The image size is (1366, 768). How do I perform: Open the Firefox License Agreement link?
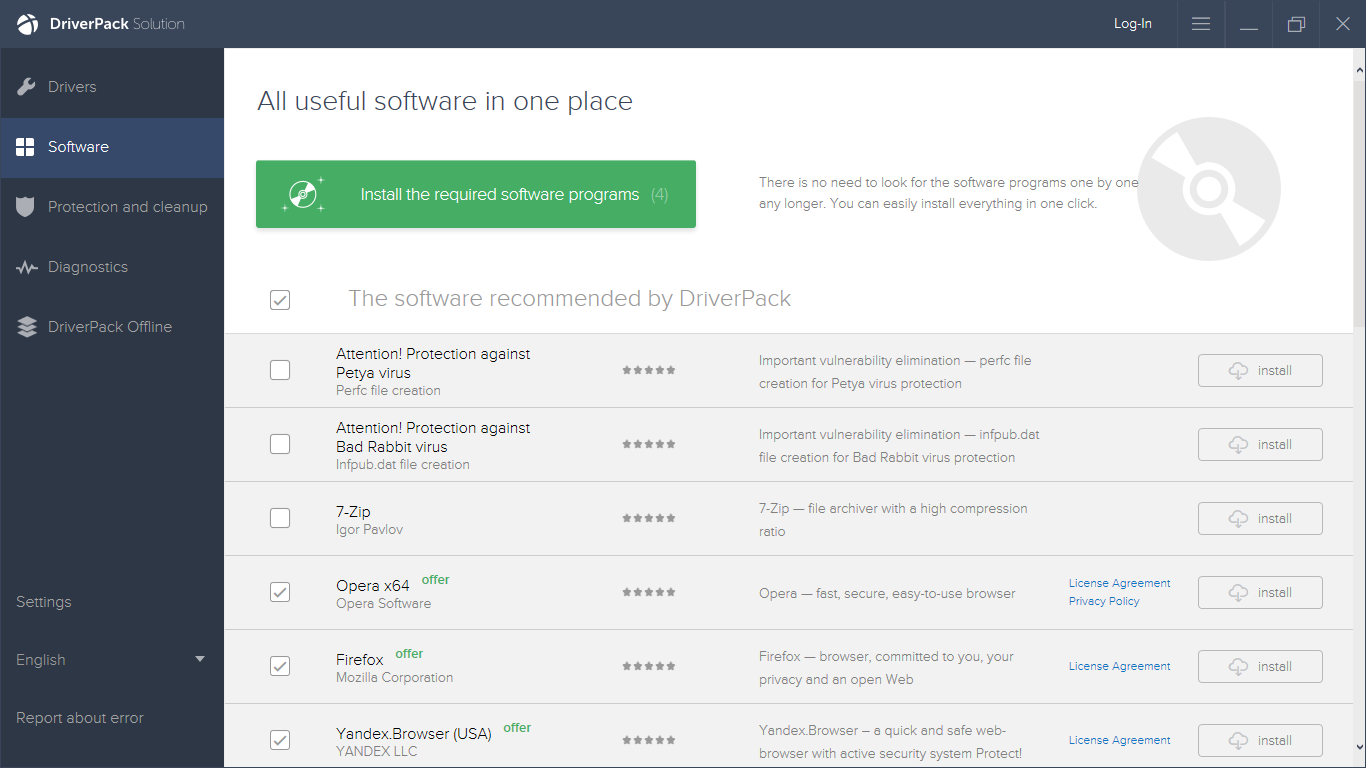click(x=1120, y=666)
